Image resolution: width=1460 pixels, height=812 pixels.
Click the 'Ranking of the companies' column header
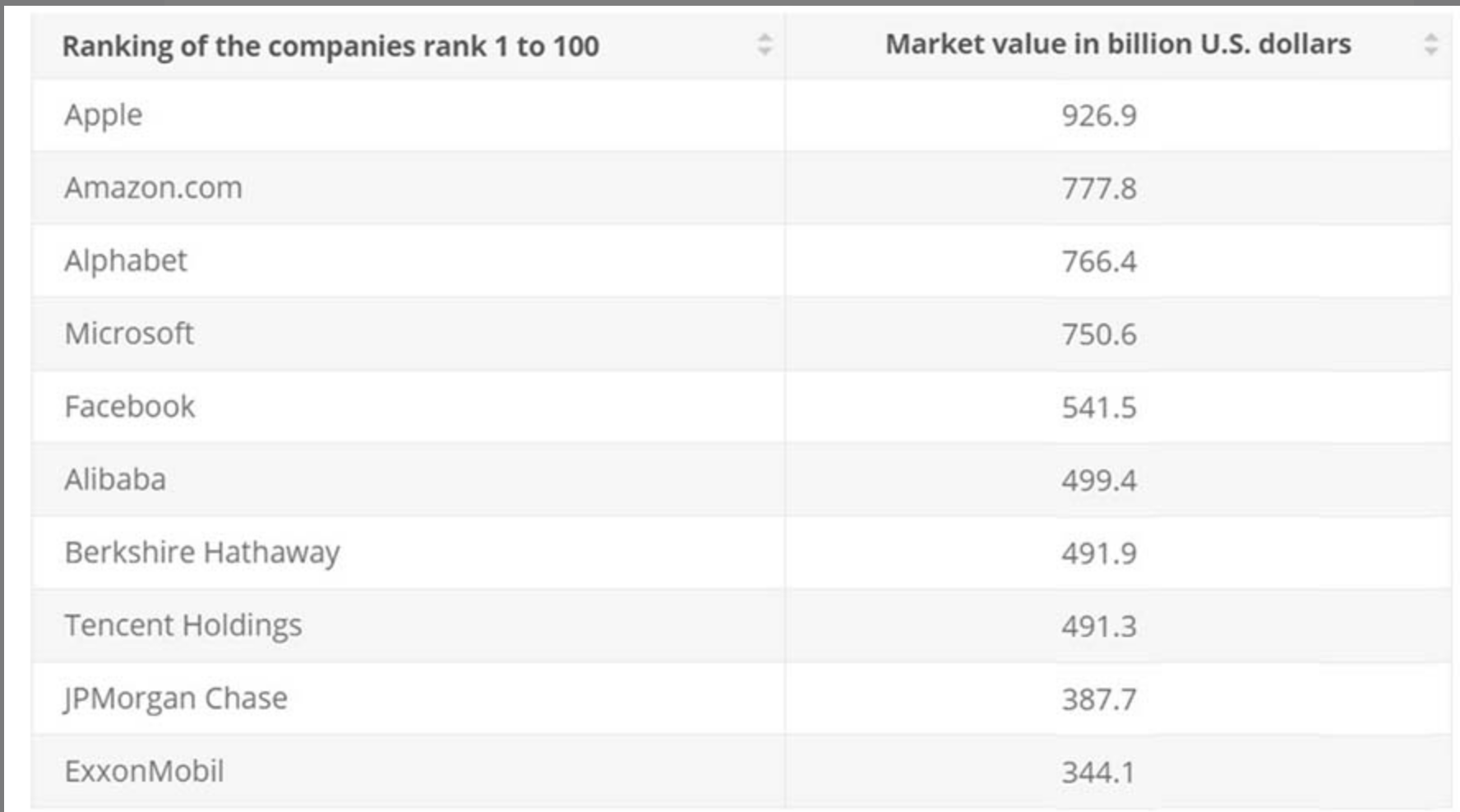tap(330, 46)
